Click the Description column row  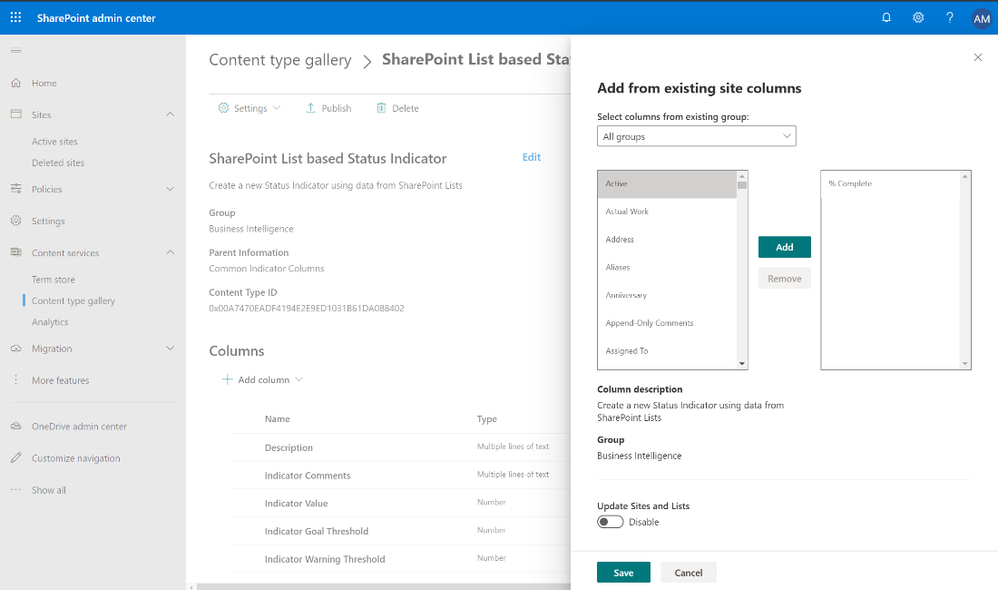tap(400, 447)
